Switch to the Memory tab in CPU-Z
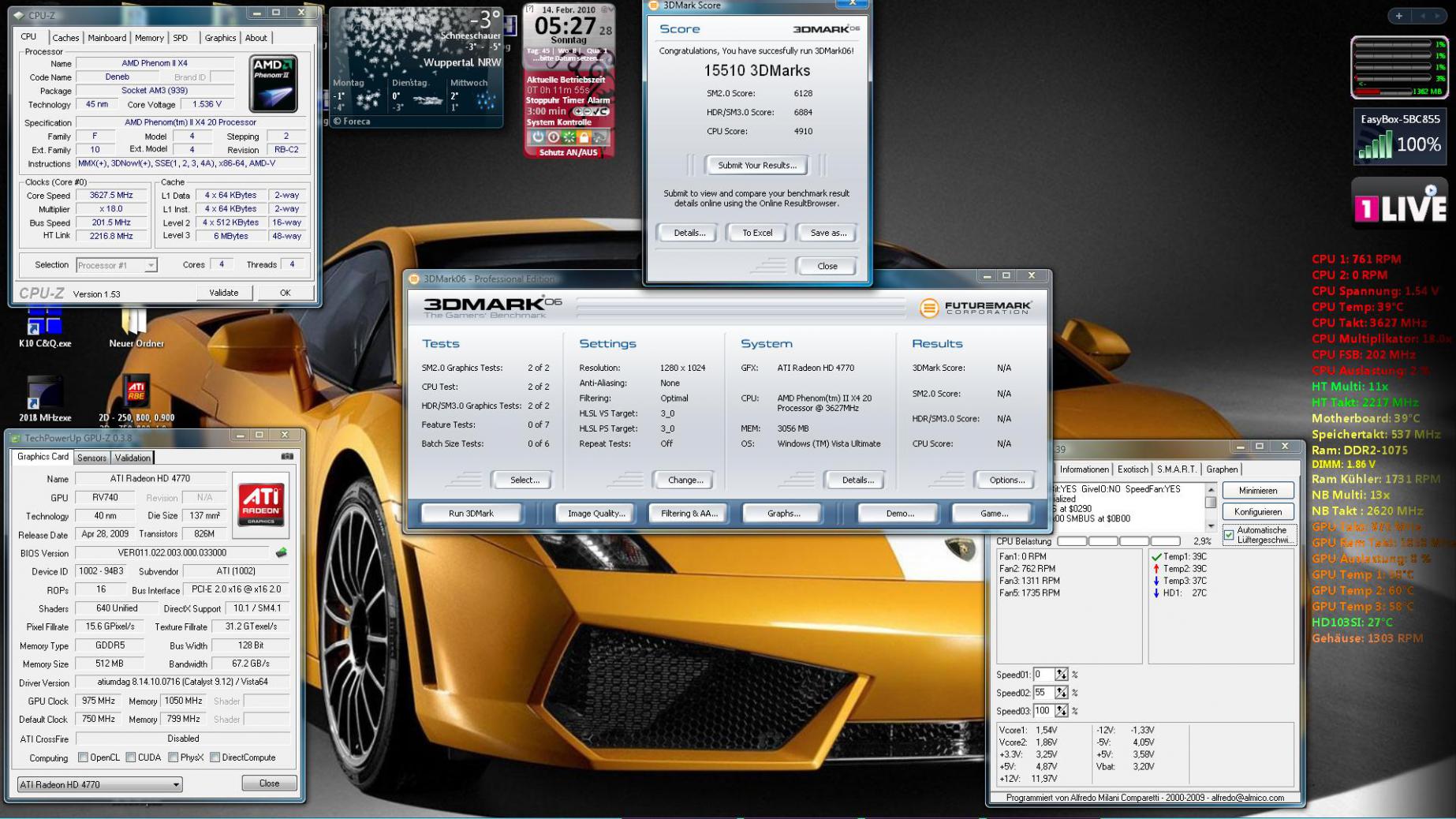The image size is (1456, 819). point(149,38)
